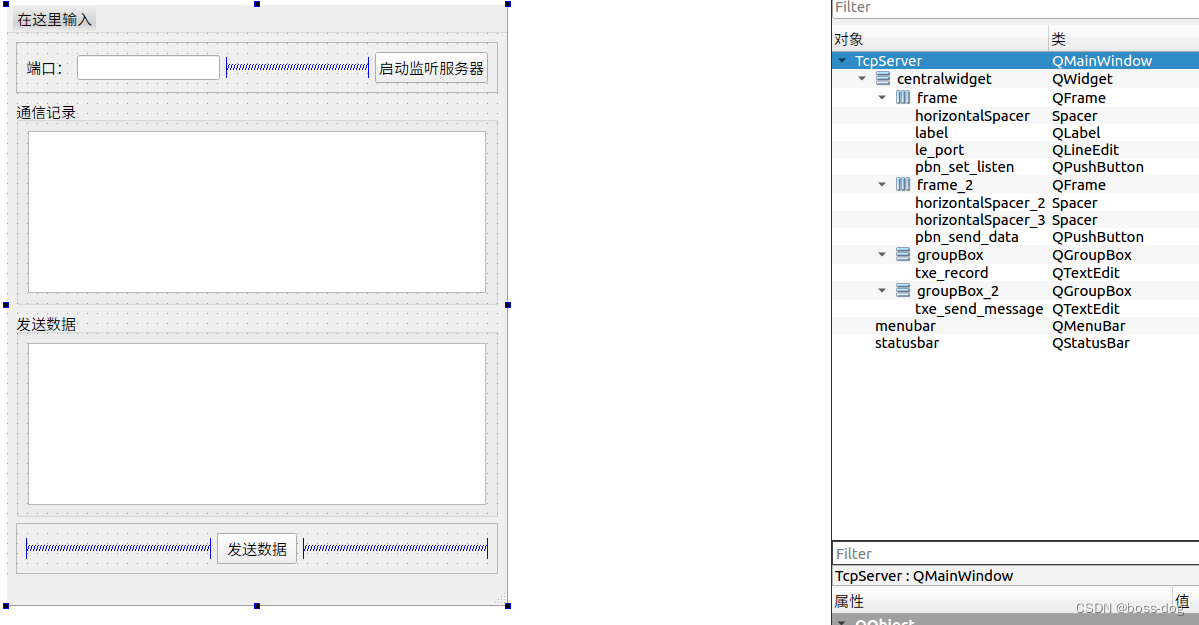Click the centralwidget vertical layout icon

(882, 79)
